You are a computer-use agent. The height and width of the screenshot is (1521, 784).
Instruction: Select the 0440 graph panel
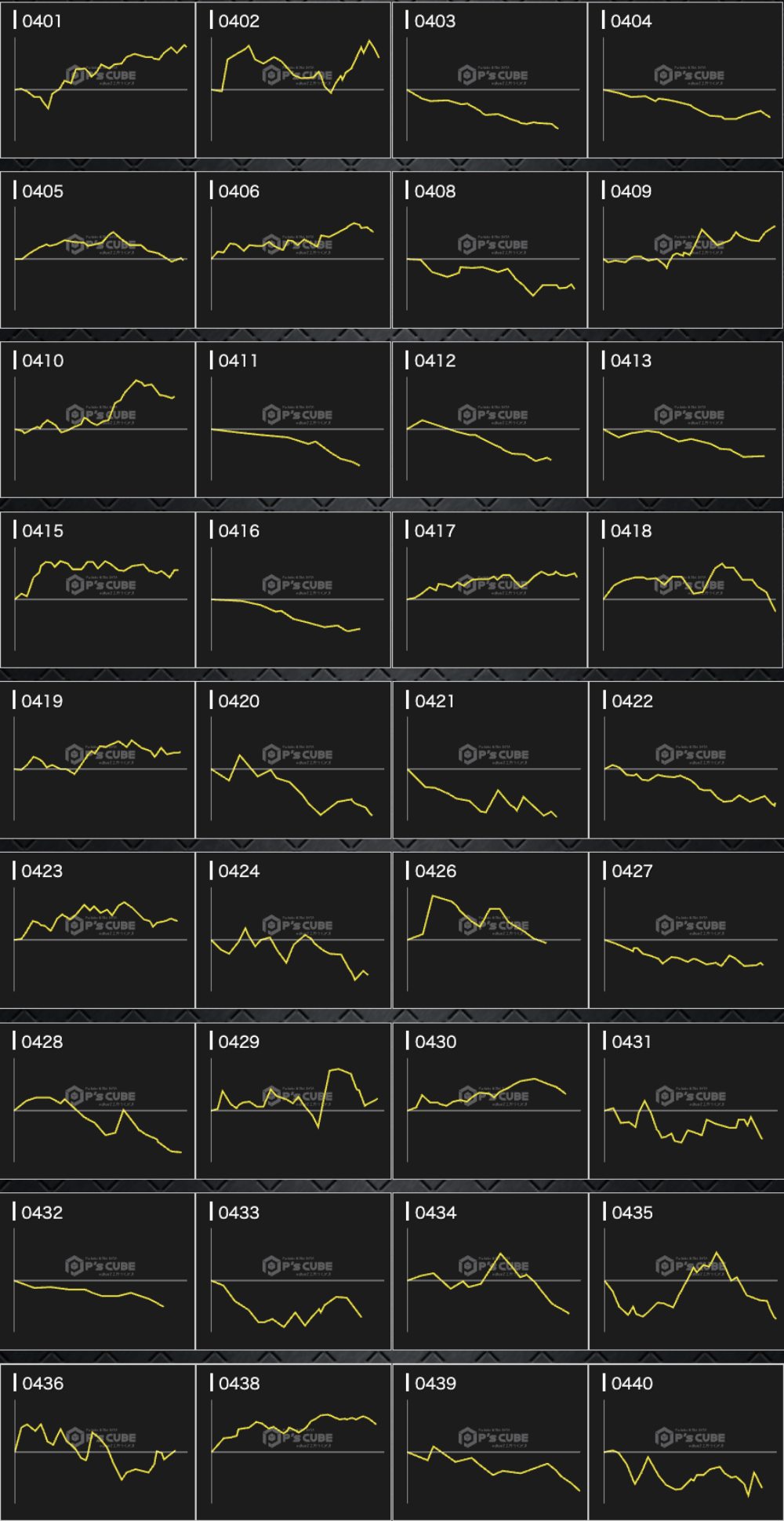(x=686, y=1443)
